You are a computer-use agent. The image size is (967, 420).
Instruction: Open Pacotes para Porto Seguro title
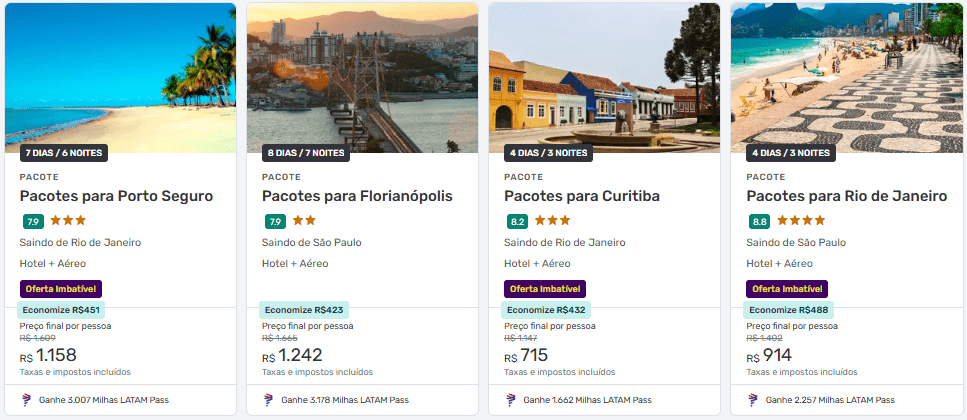(x=117, y=196)
